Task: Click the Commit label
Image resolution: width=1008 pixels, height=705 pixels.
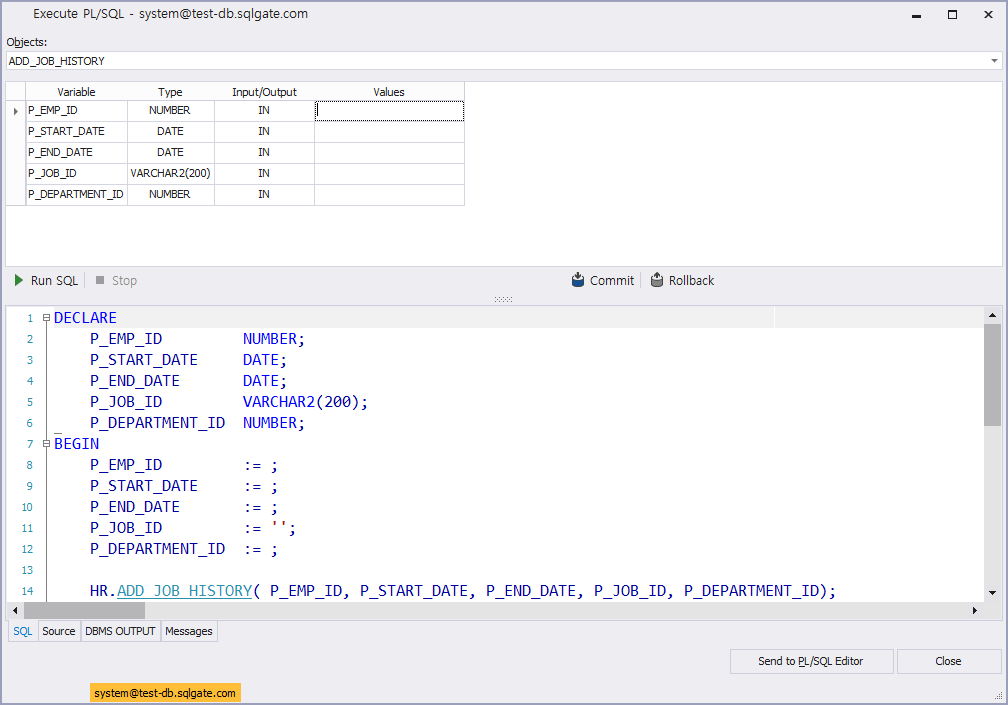Action: click(x=611, y=281)
